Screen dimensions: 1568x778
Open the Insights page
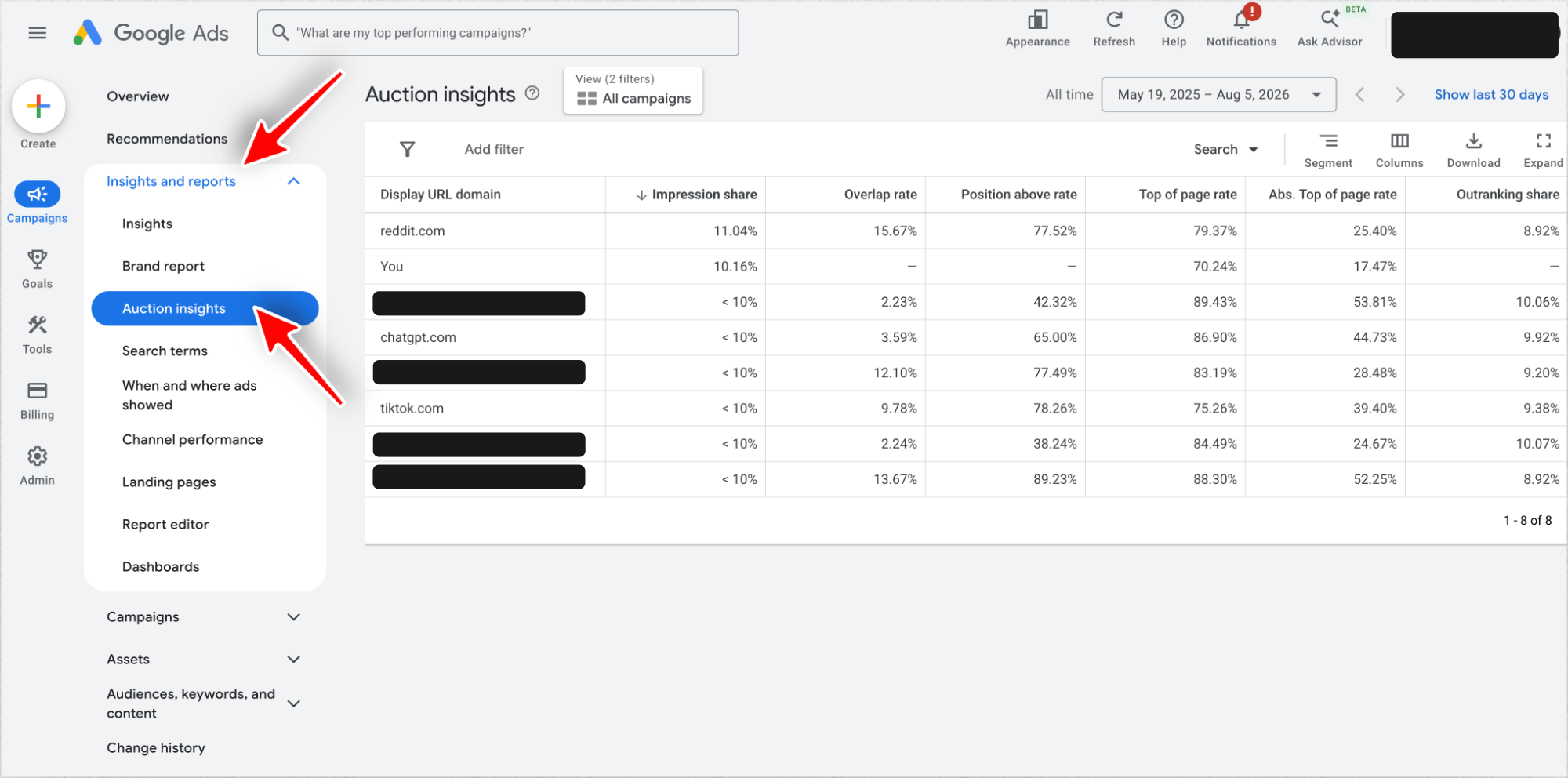(147, 224)
